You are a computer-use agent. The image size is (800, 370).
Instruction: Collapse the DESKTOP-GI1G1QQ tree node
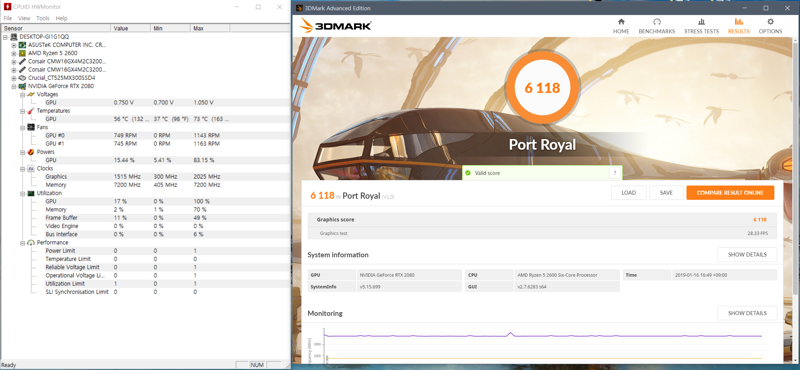point(6,37)
